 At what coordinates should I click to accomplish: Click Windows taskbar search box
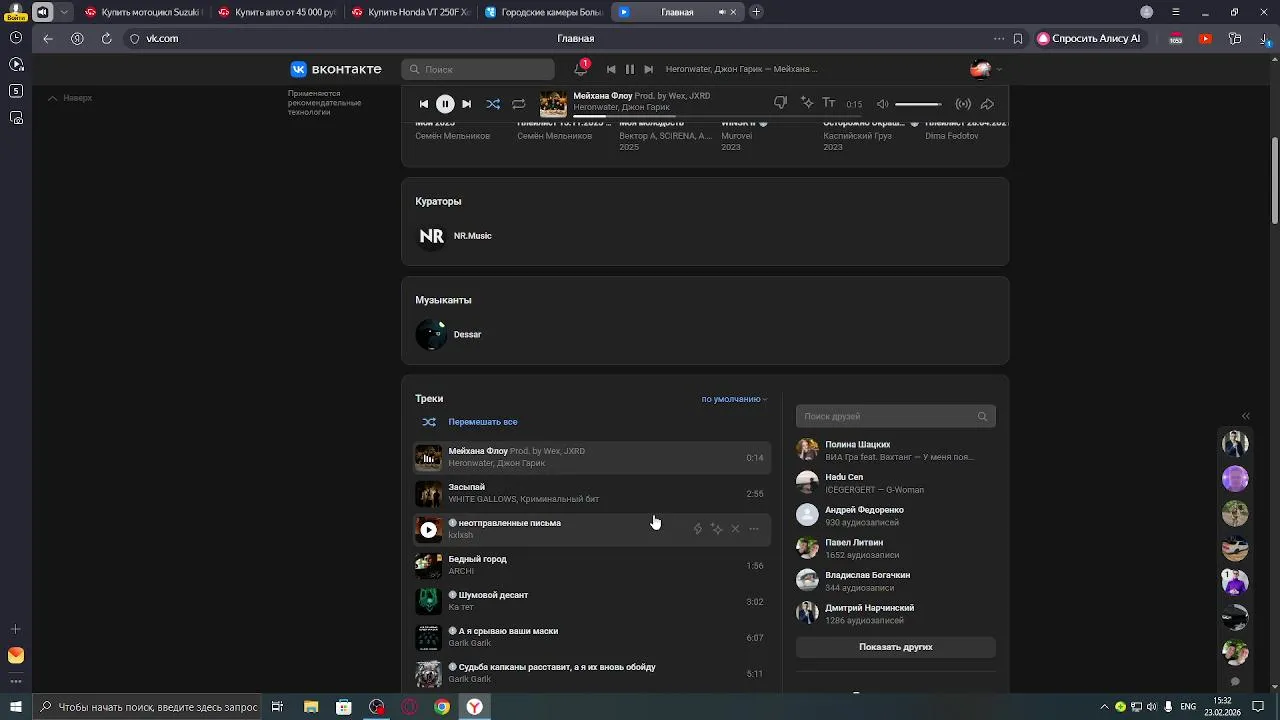[x=147, y=707]
